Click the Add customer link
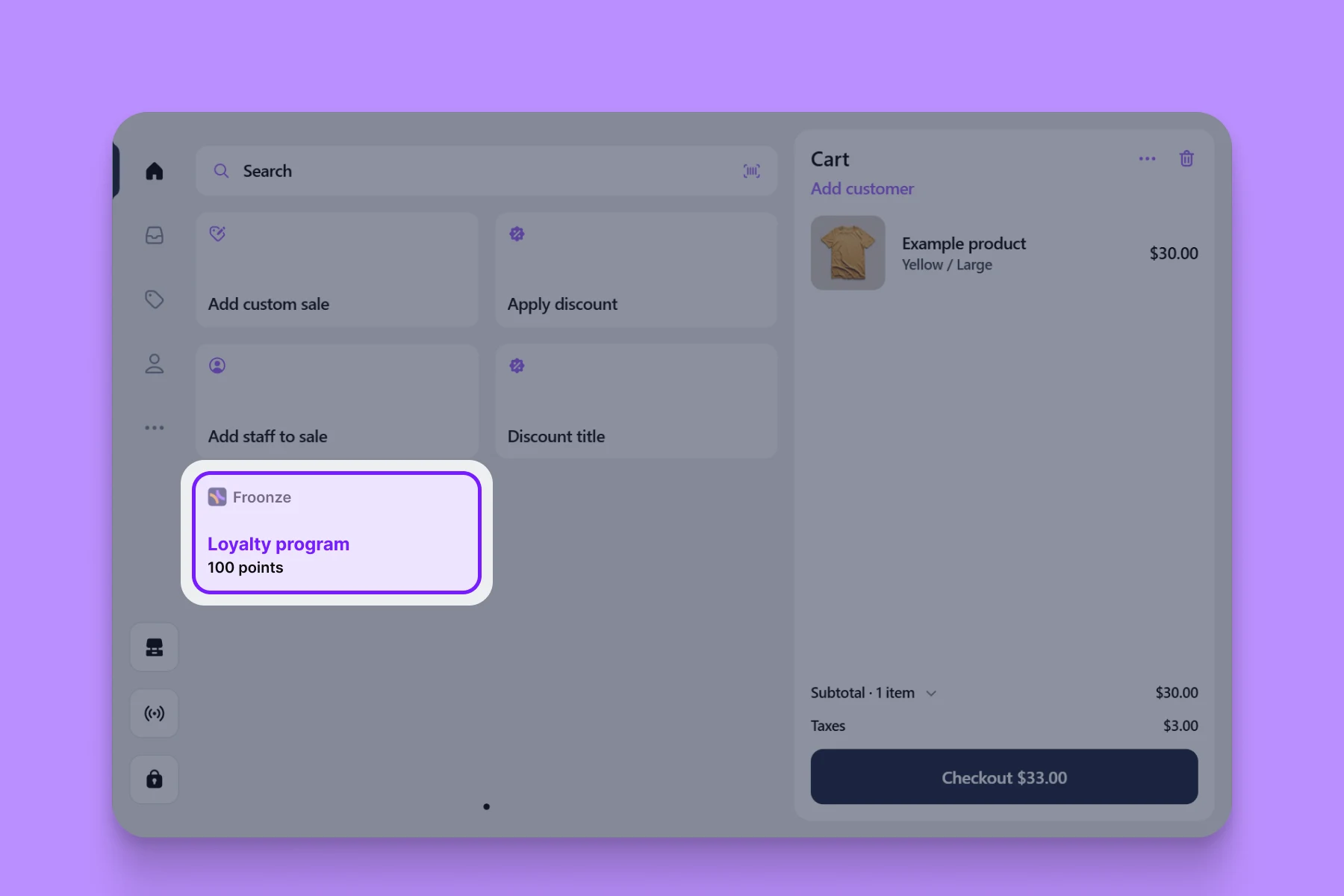This screenshot has width=1344, height=896. [x=862, y=189]
